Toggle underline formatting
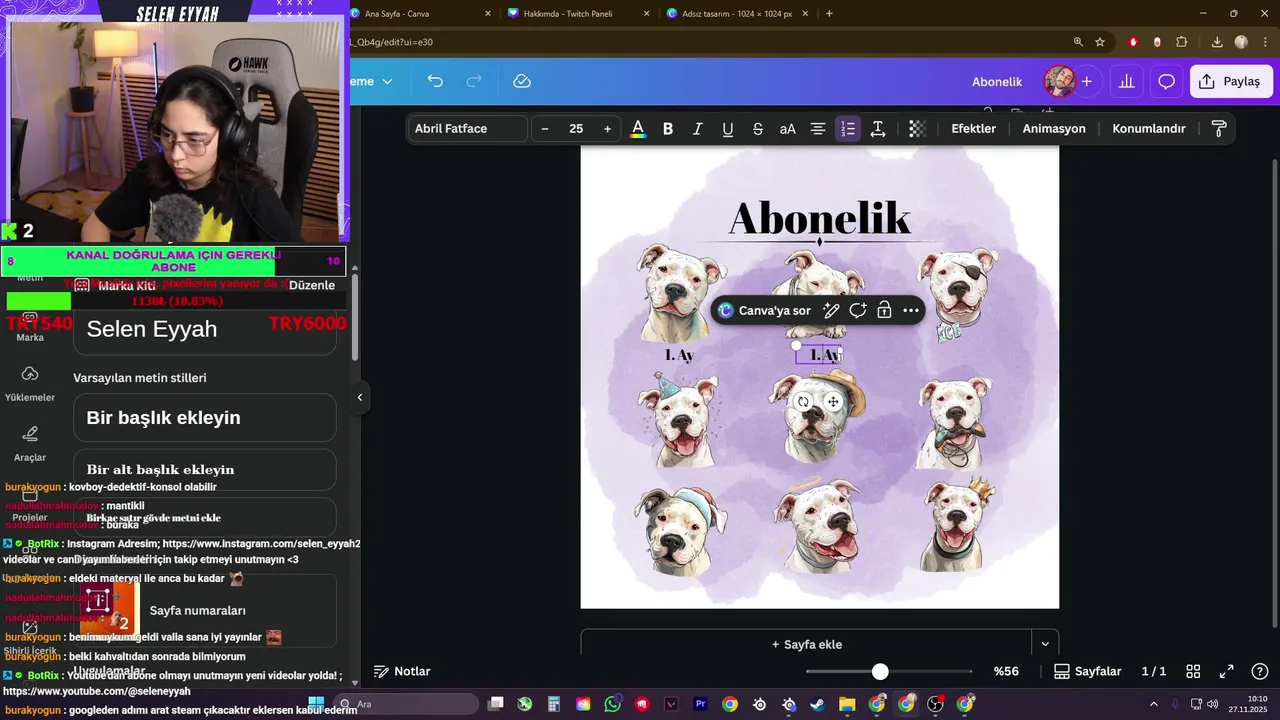The width and height of the screenshot is (1280, 720). pos(728,129)
